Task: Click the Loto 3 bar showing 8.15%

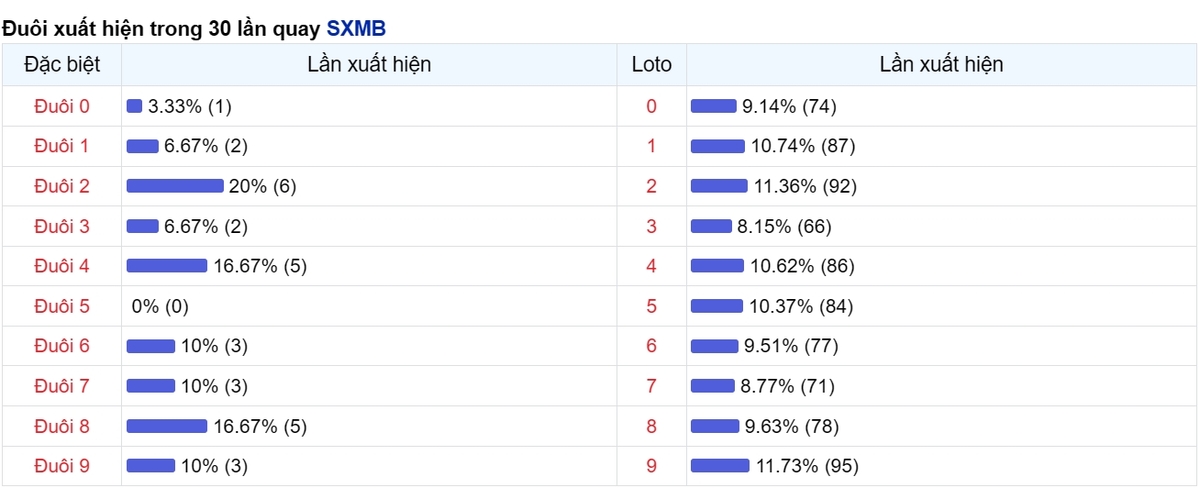Action: coord(712,226)
